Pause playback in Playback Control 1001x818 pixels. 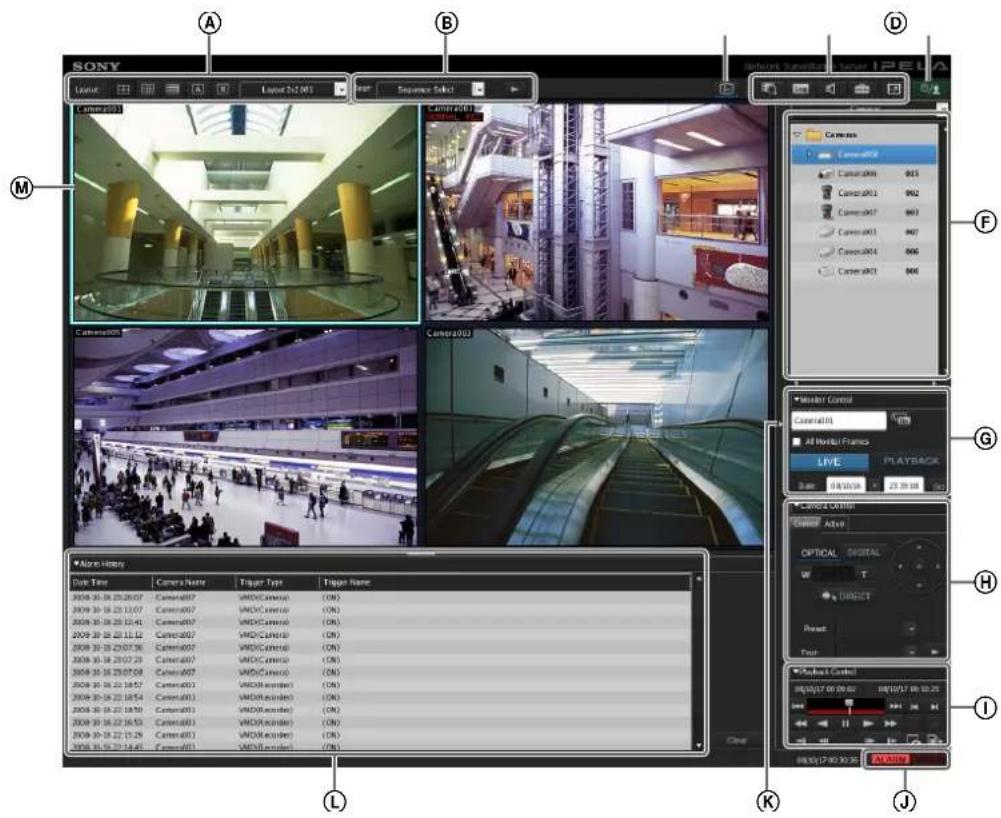coord(845,723)
